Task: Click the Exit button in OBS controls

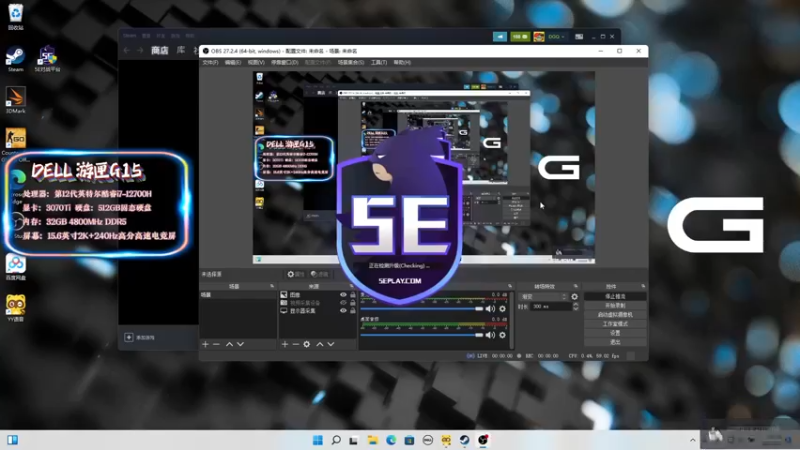Action: point(615,342)
